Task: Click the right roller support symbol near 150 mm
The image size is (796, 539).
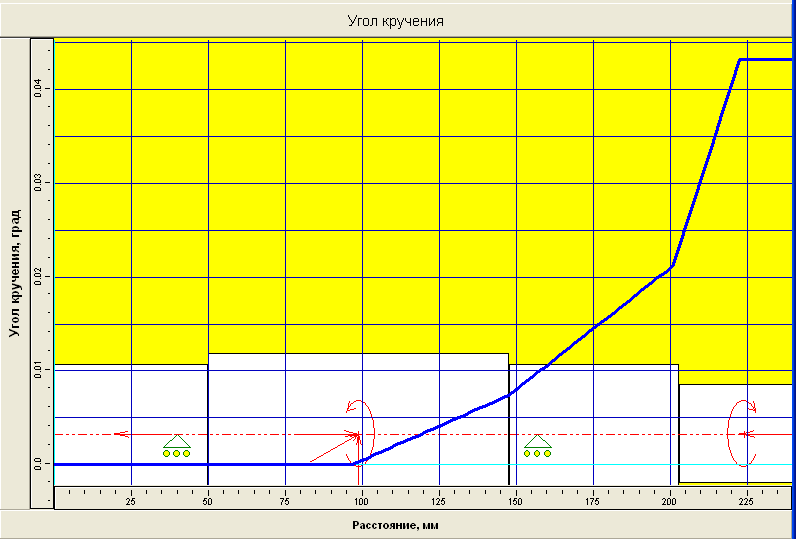Action: click(537, 446)
